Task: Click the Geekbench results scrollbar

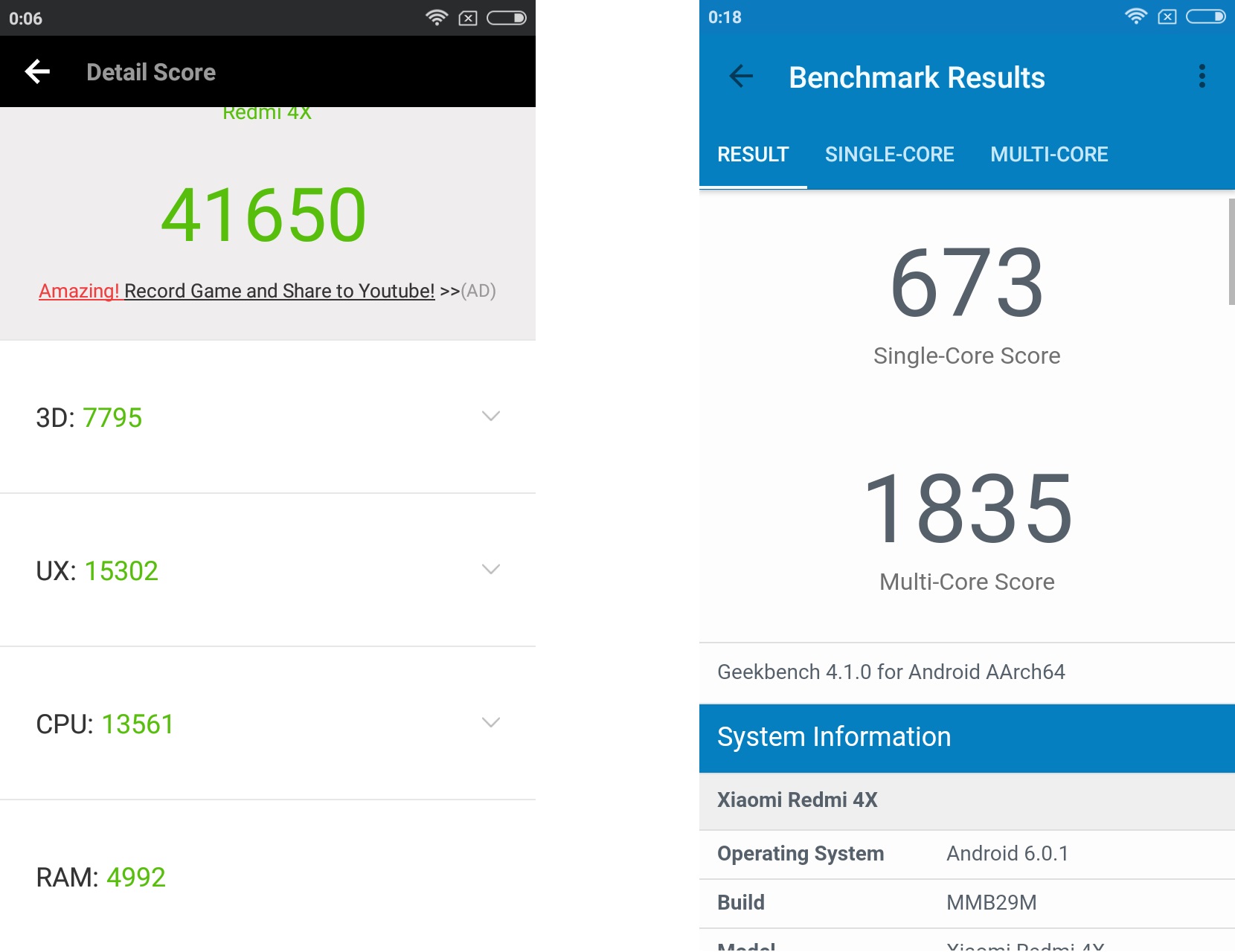Action: pyautogui.click(x=1231, y=251)
